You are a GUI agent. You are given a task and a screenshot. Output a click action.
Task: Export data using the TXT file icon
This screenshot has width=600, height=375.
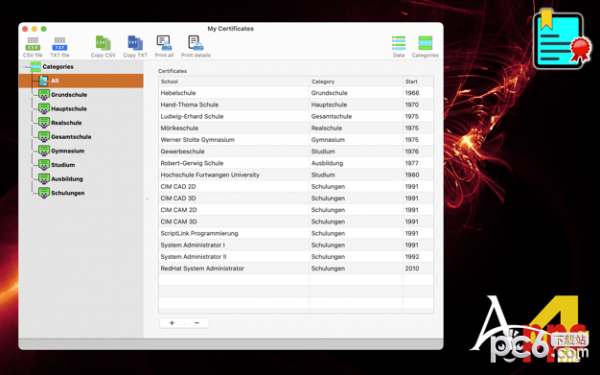pyautogui.click(x=60, y=44)
